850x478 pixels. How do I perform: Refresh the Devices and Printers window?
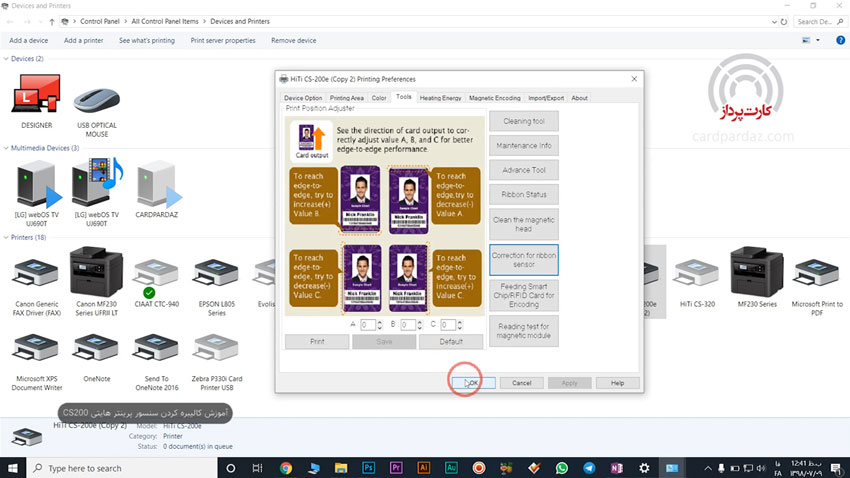(x=784, y=22)
